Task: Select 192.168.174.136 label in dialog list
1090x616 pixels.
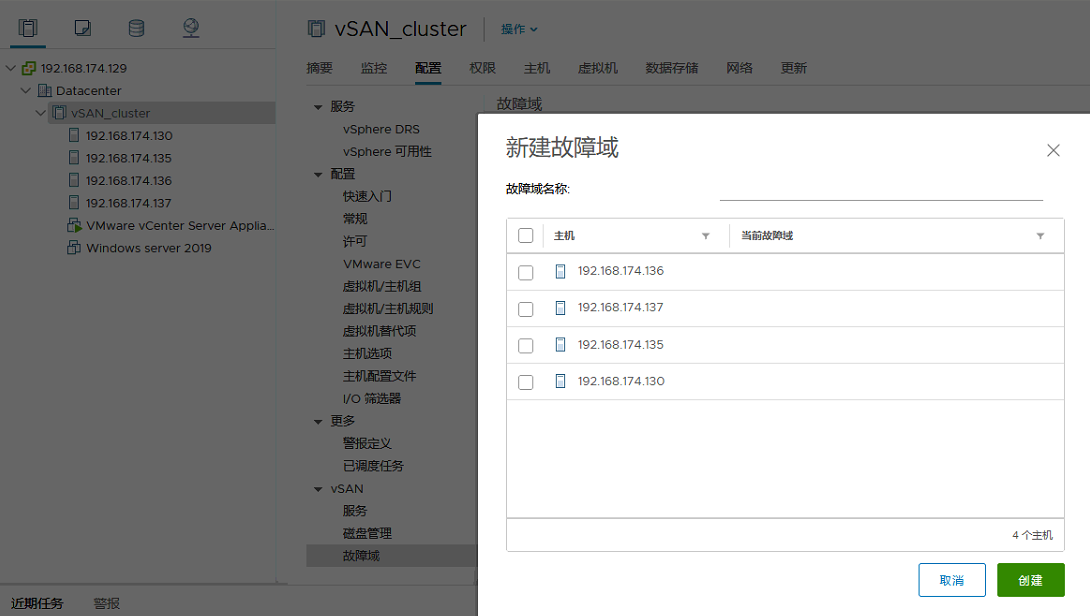Action: 621,271
